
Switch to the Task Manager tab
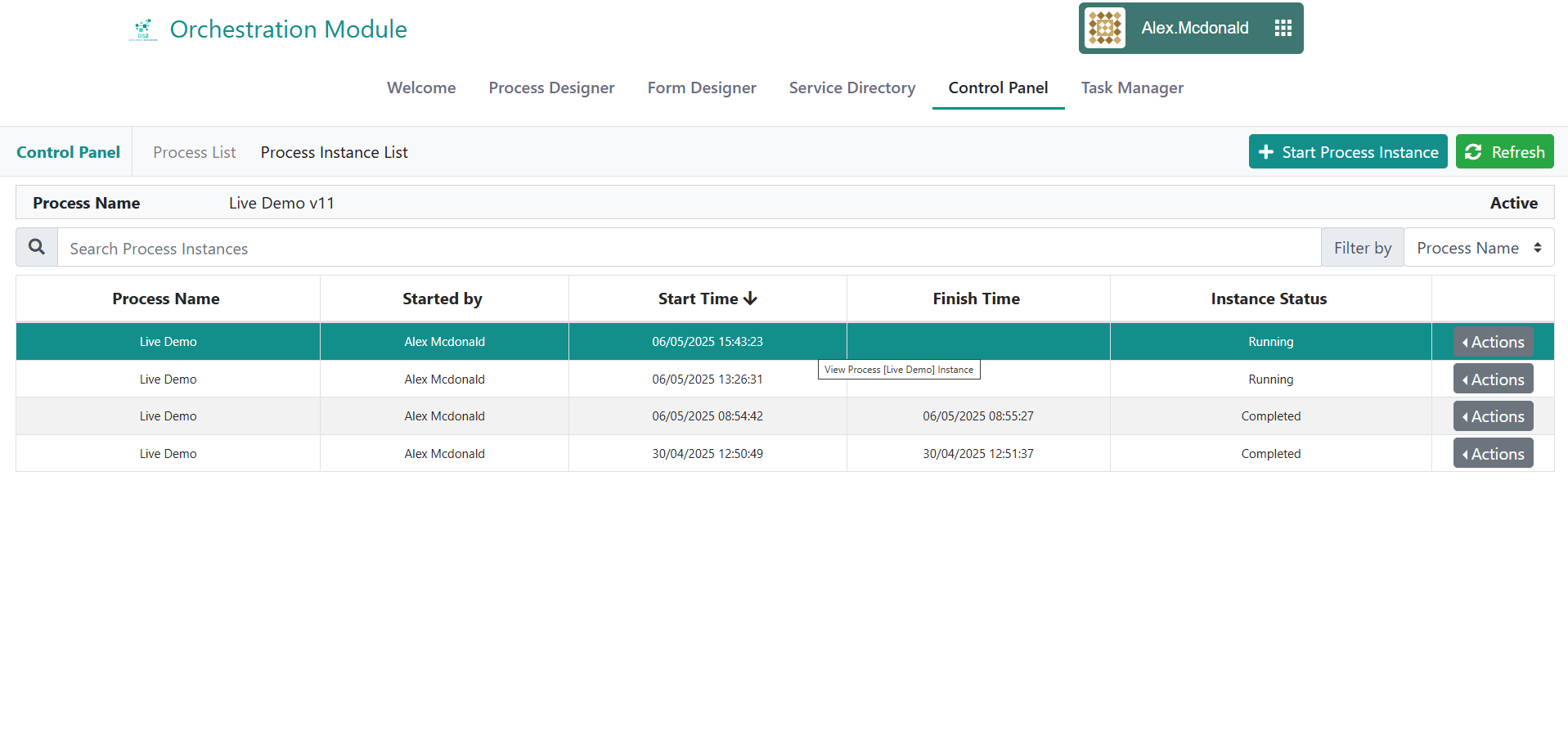pyautogui.click(x=1131, y=88)
